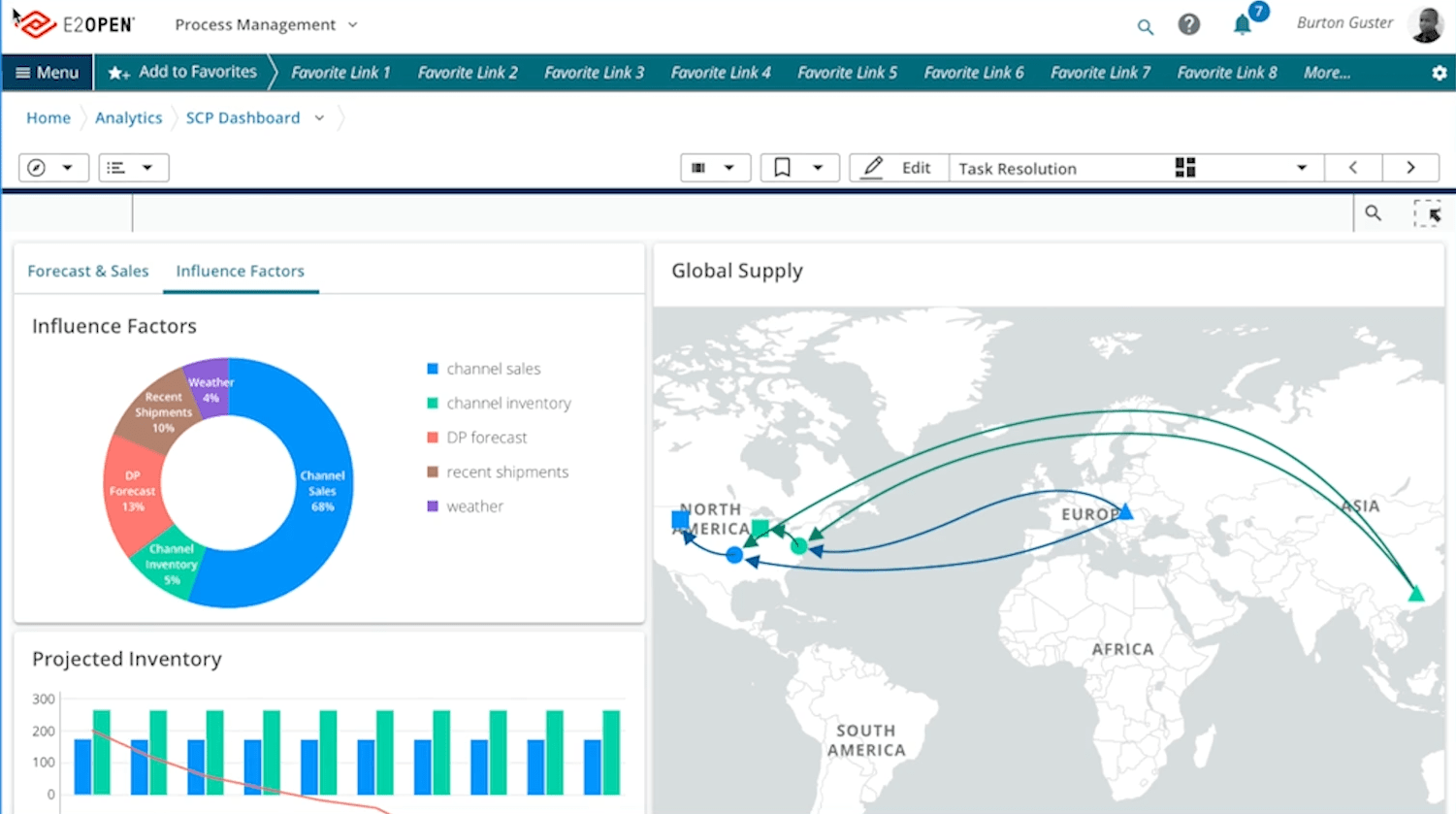The height and width of the screenshot is (814, 1456).
Task: Open search from the top navigation bar
Action: pos(1145,26)
